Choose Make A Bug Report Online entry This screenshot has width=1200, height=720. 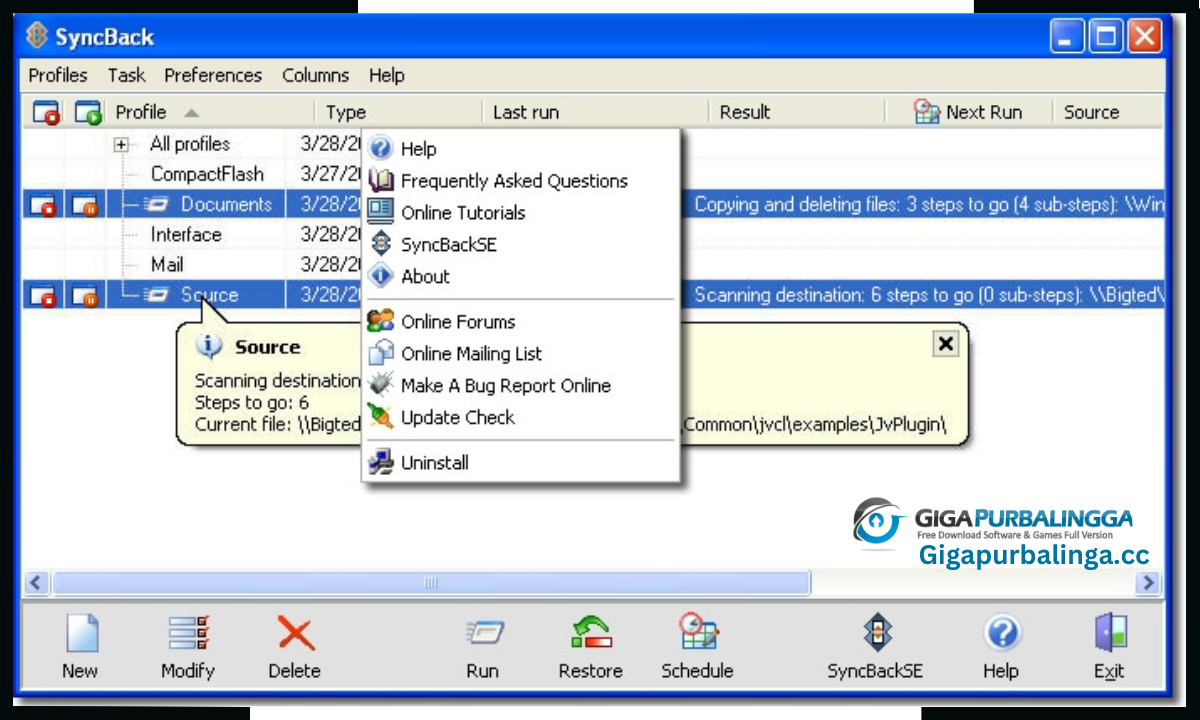(x=521, y=386)
